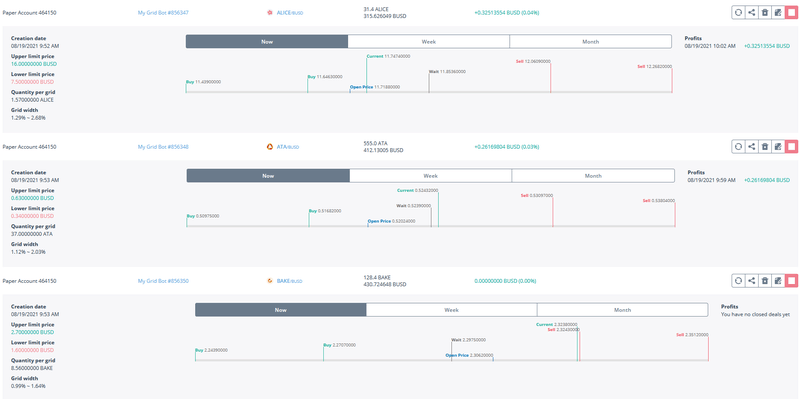Edit the BAKE/BUSD grid bot
800x399 pixels.
(x=778, y=281)
